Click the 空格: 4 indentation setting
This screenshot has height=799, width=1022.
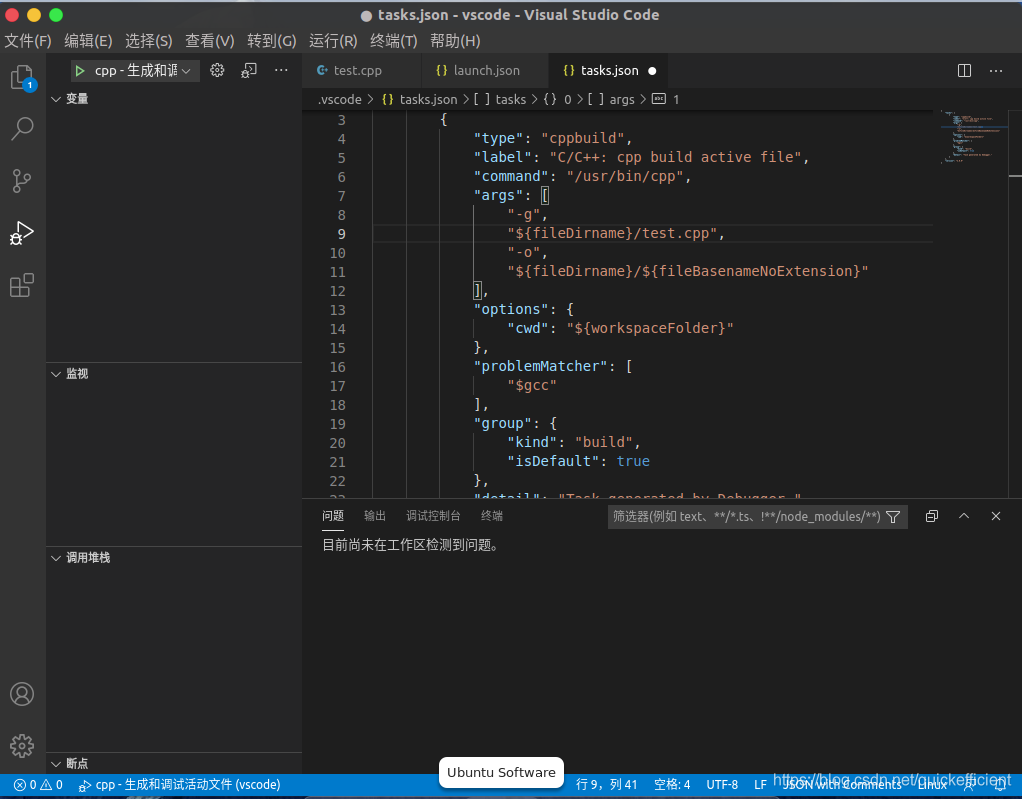672,785
